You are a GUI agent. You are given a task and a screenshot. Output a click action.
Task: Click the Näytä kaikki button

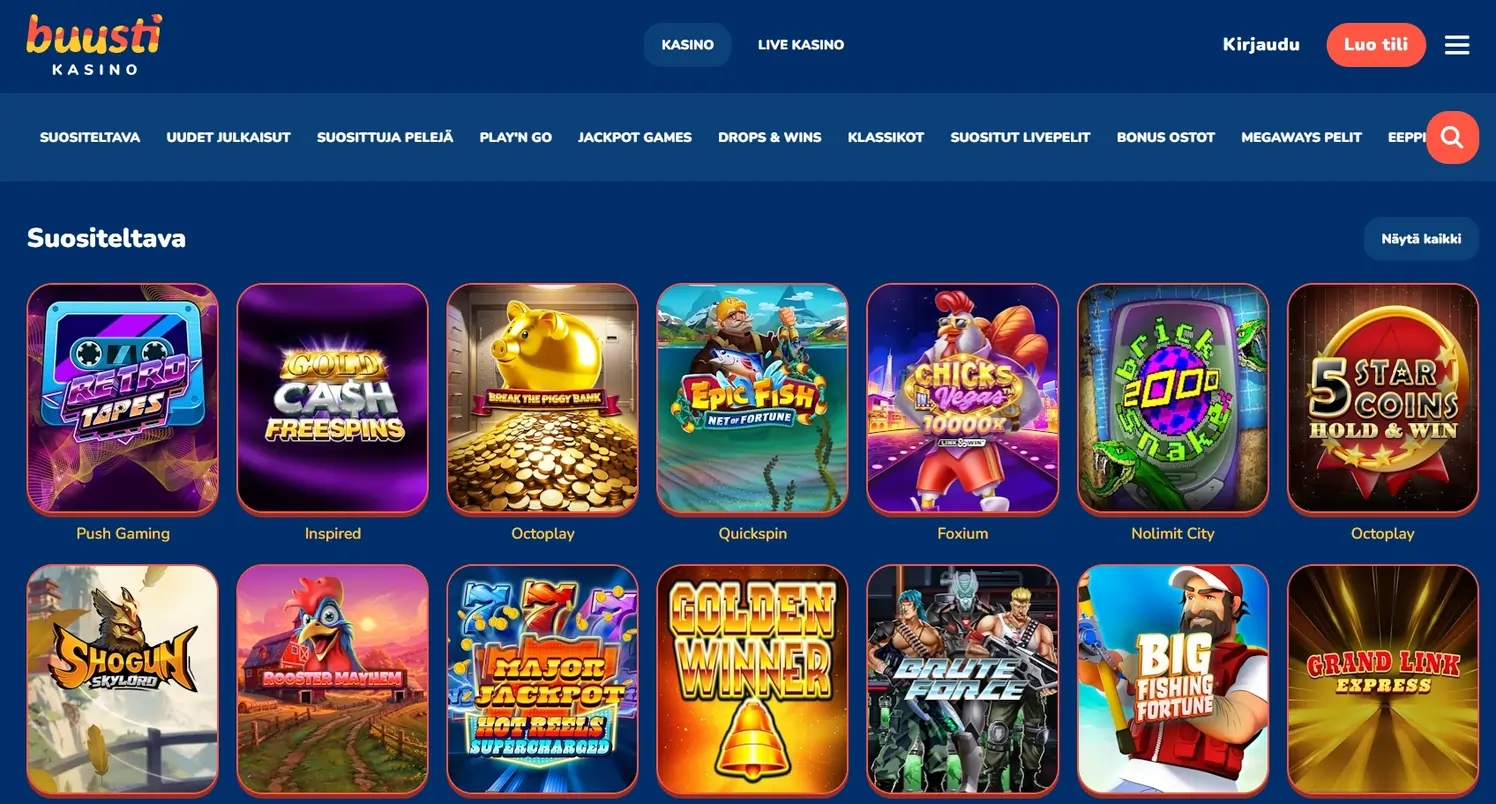click(x=1421, y=239)
